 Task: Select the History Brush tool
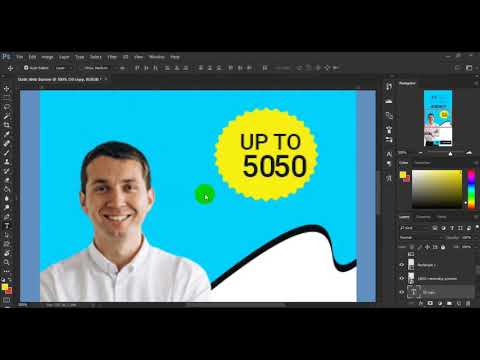6,171
